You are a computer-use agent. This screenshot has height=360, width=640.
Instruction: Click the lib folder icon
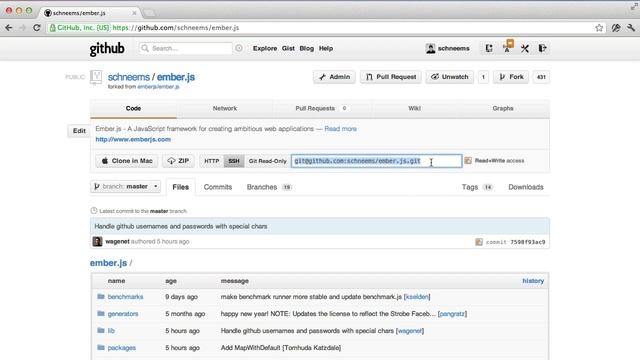101,331
